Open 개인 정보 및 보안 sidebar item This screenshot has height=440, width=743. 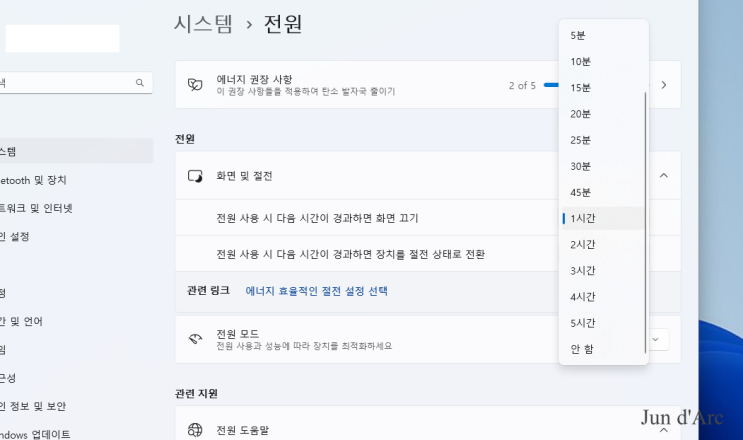click(x=33, y=406)
